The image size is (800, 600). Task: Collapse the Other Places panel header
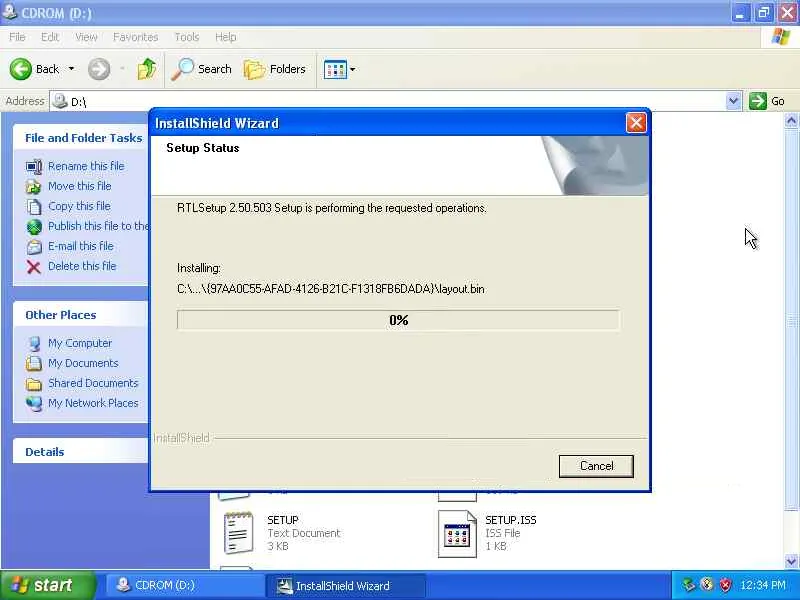point(81,315)
